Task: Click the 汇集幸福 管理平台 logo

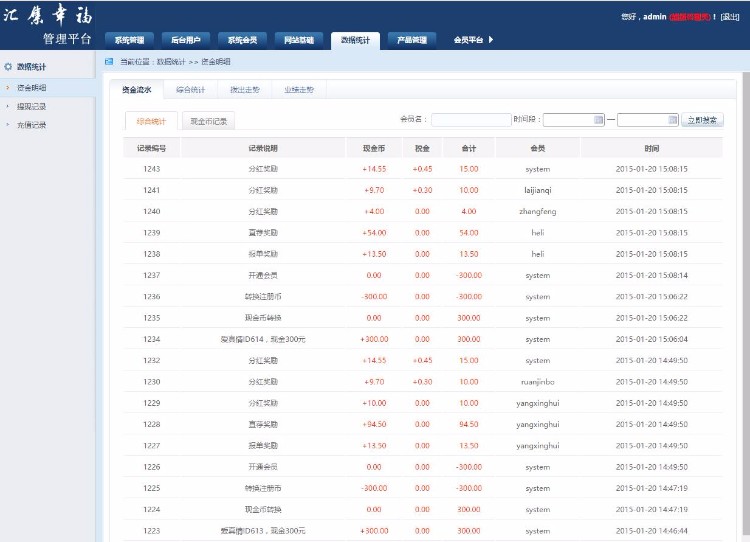Action: [x=48, y=24]
